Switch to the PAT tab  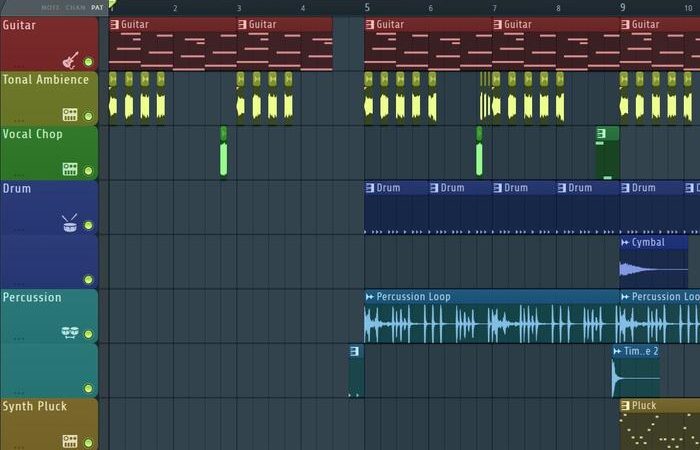coord(96,7)
